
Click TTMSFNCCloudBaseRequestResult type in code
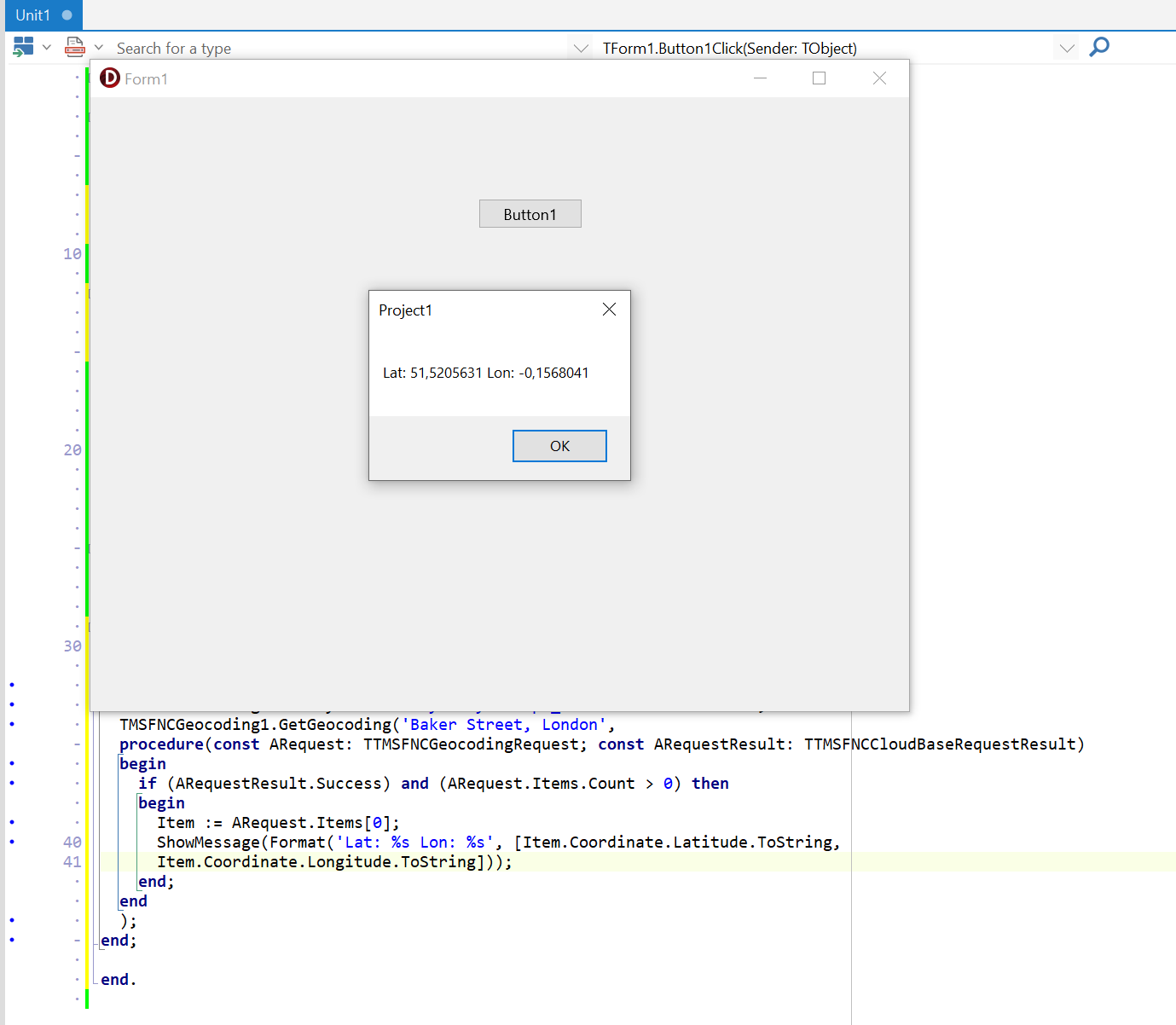[940, 744]
